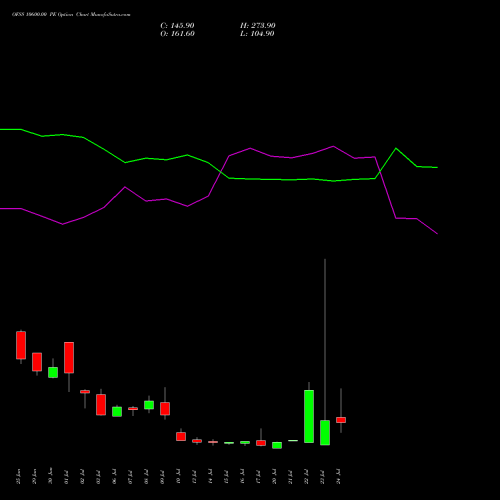Click the high value H: 273.90
This screenshot has width=500, height=500.
point(258,26)
